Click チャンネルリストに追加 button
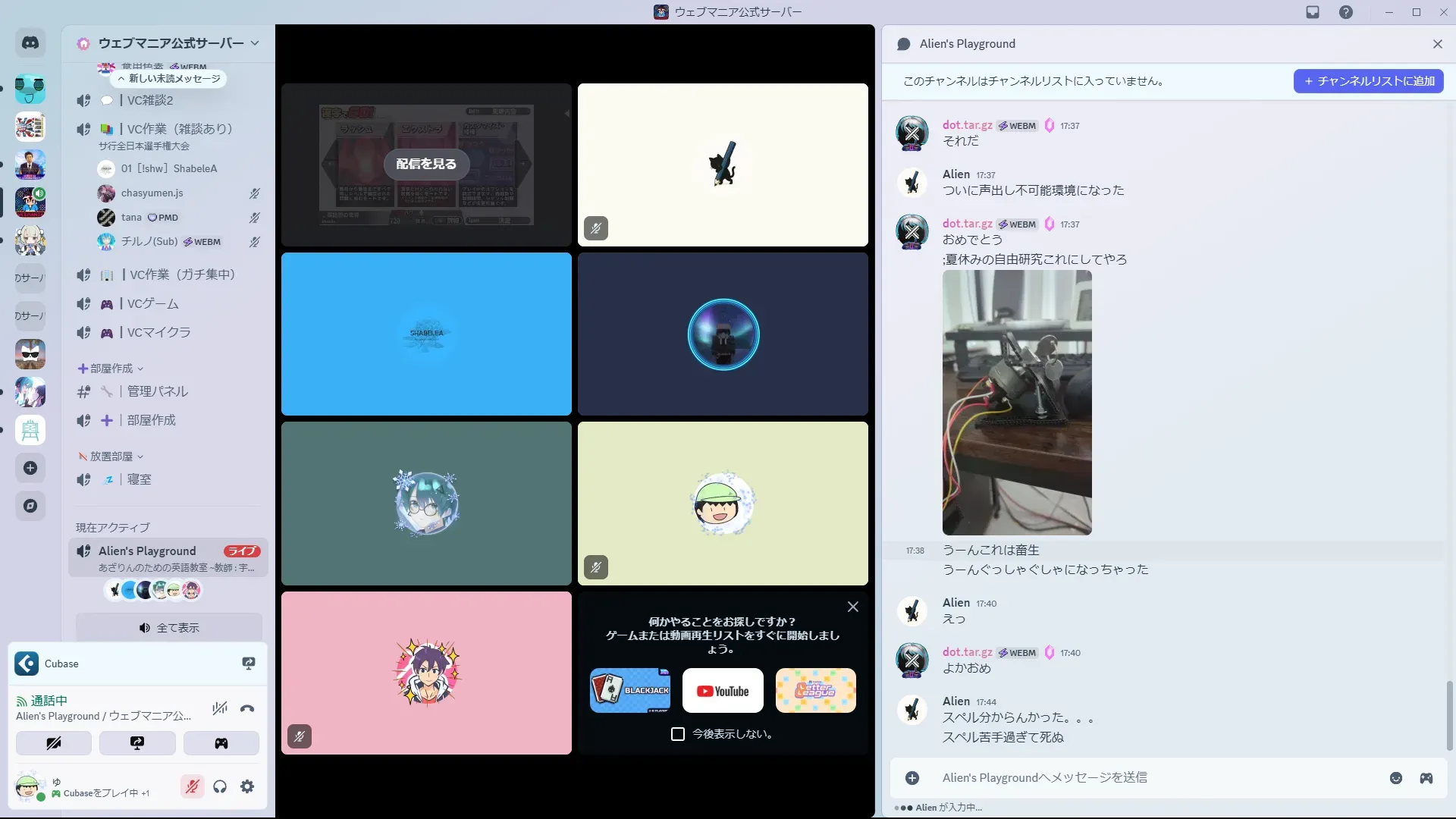The height and width of the screenshot is (819, 1456). (x=1369, y=81)
